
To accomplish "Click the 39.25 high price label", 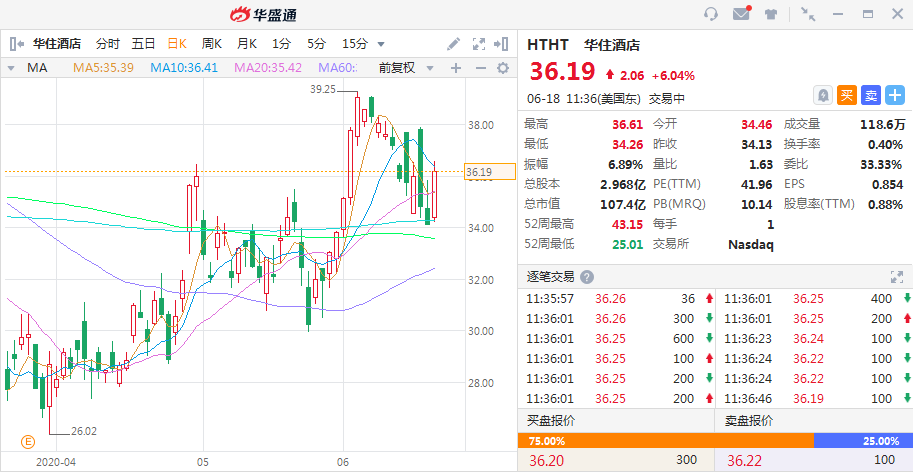I will coord(323,89).
